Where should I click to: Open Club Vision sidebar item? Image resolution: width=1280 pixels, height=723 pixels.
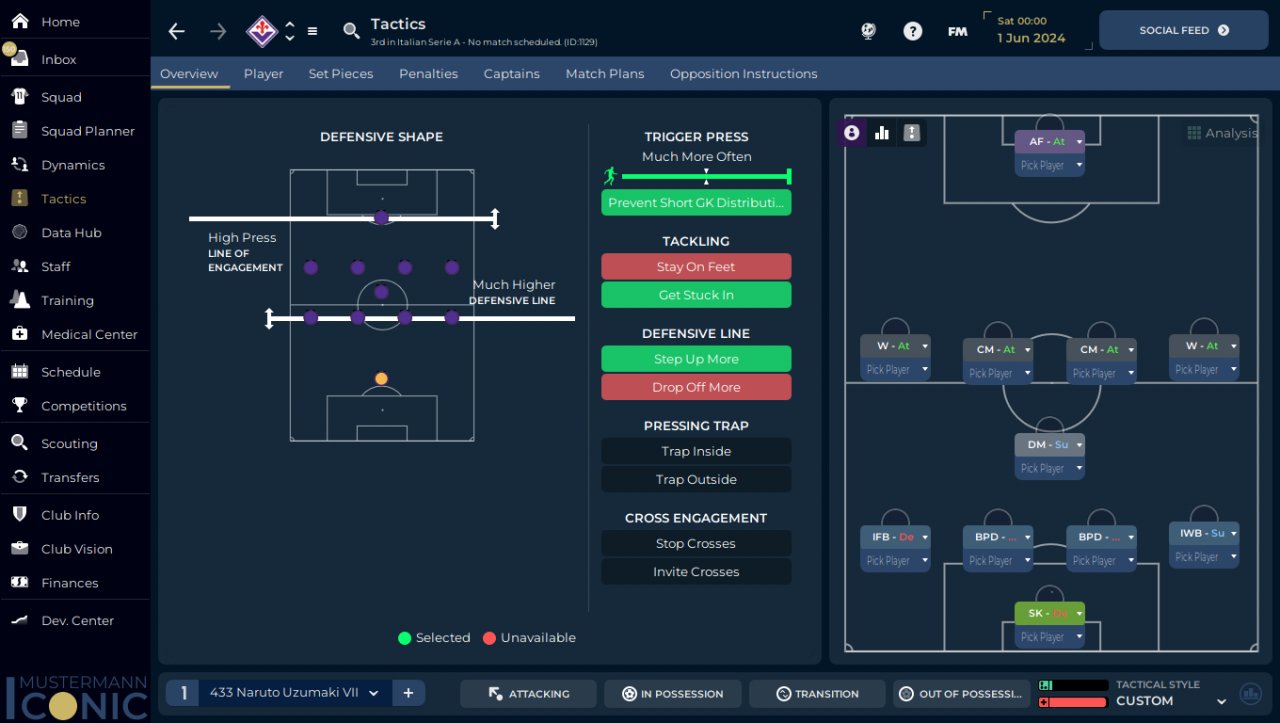[x=76, y=549]
